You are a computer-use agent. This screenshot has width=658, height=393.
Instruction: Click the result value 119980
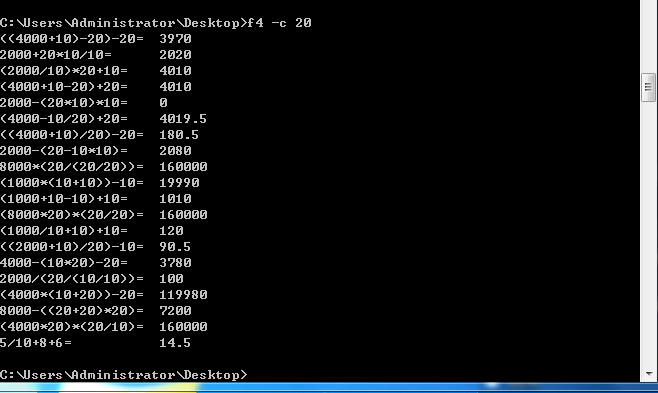[x=183, y=294]
